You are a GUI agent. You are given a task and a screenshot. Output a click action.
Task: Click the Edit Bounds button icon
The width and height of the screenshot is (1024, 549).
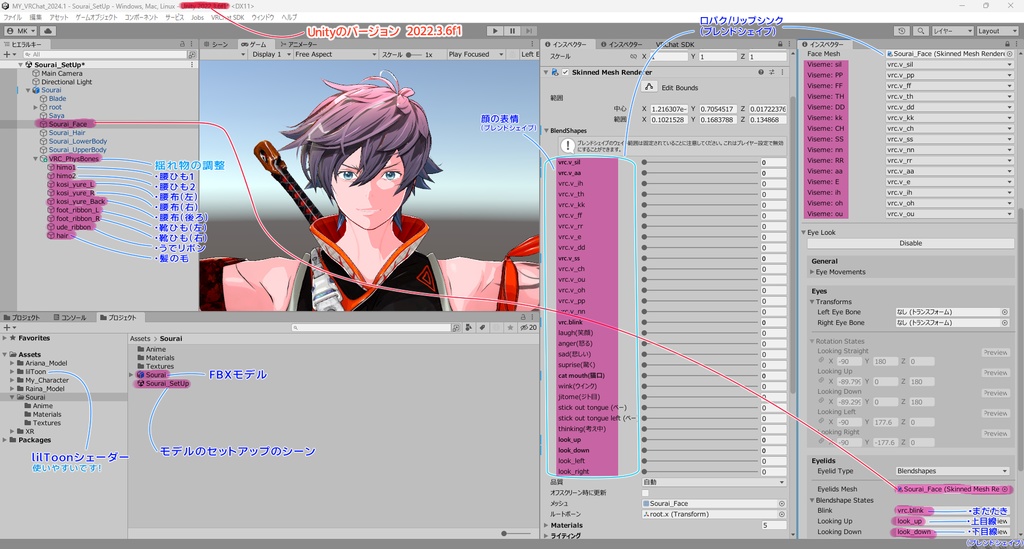pos(648,87)
